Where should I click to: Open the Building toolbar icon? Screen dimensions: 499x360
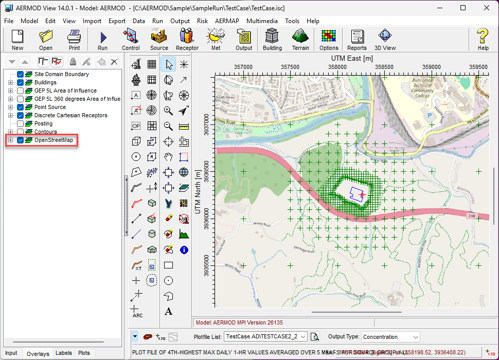pyautogui.click(x=272, y=39)
